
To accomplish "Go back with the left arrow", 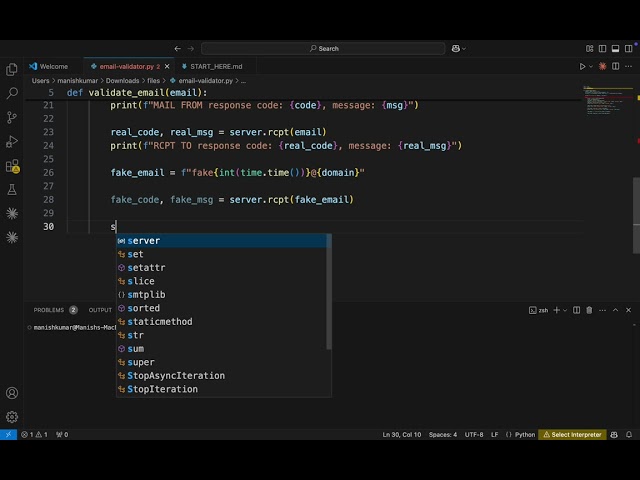I will coord(178,49).
